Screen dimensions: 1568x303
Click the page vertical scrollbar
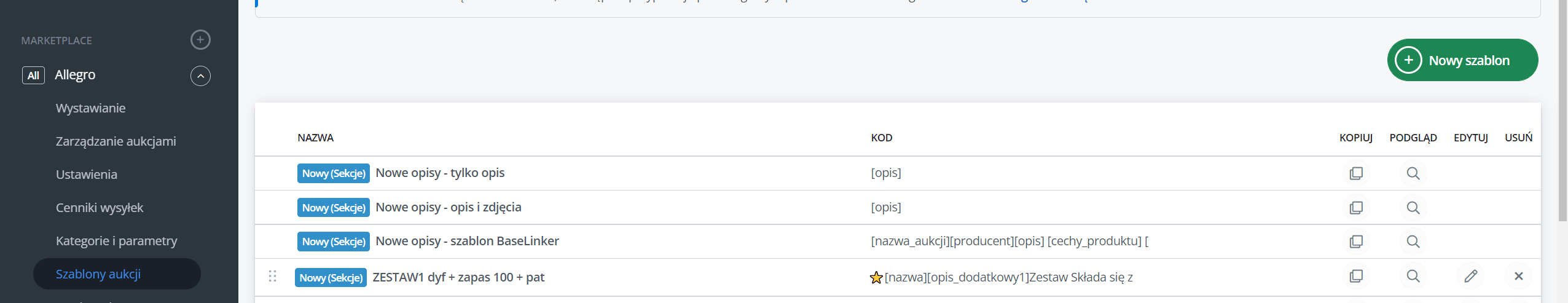coord(1562,111)
